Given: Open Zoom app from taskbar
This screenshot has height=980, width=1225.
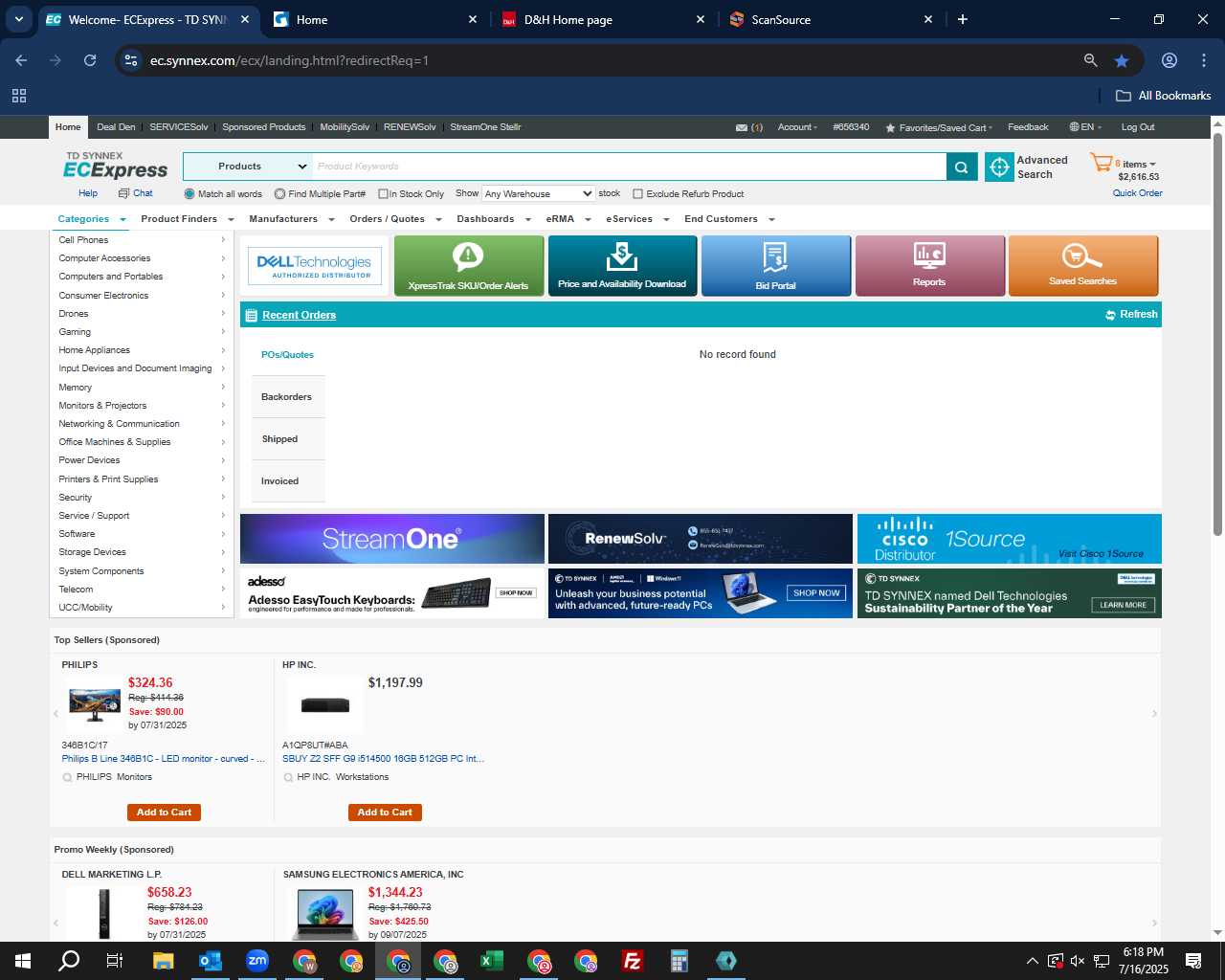Looking at the screenshot, I should [x=257, y=961].
